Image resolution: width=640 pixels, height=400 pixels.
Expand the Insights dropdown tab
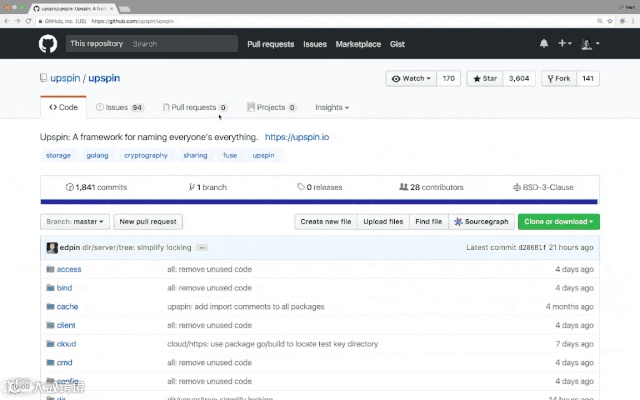click(332, 107)
